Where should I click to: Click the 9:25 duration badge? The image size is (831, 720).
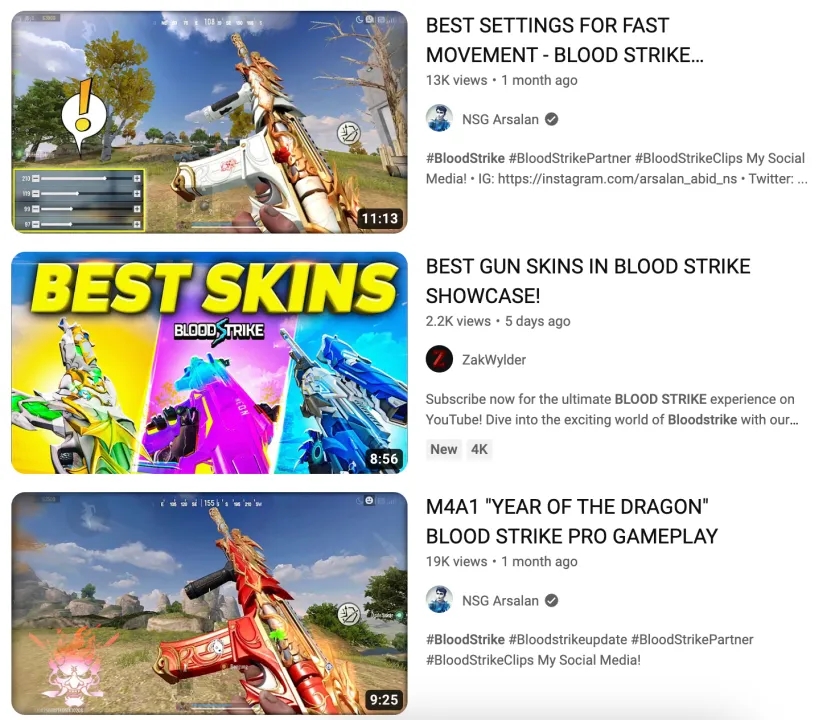point(384,699)
